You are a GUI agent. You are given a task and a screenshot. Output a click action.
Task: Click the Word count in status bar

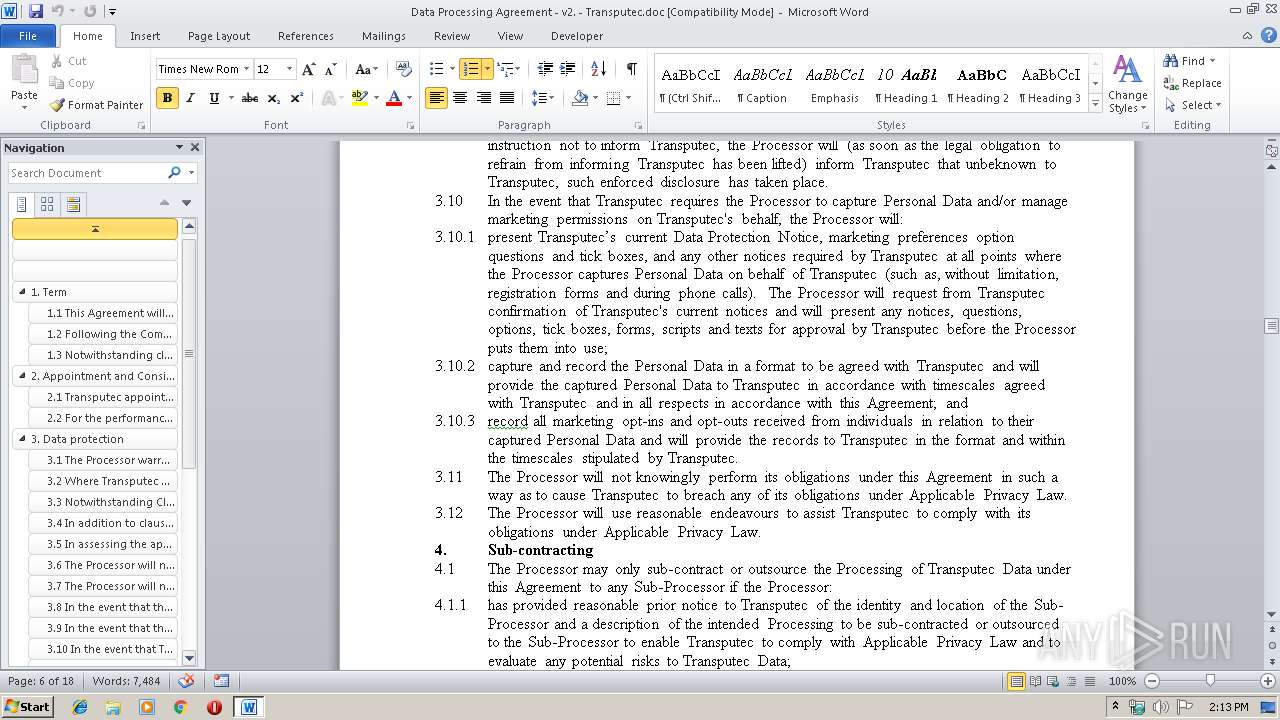[x=126, y=681]
